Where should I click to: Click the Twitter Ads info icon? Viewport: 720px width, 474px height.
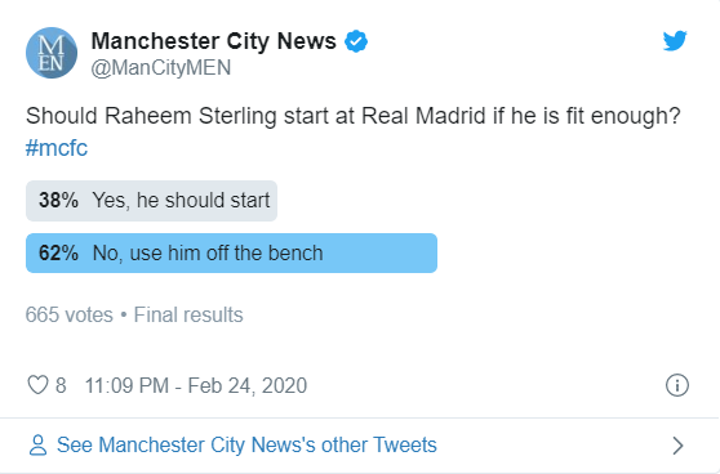676,385
